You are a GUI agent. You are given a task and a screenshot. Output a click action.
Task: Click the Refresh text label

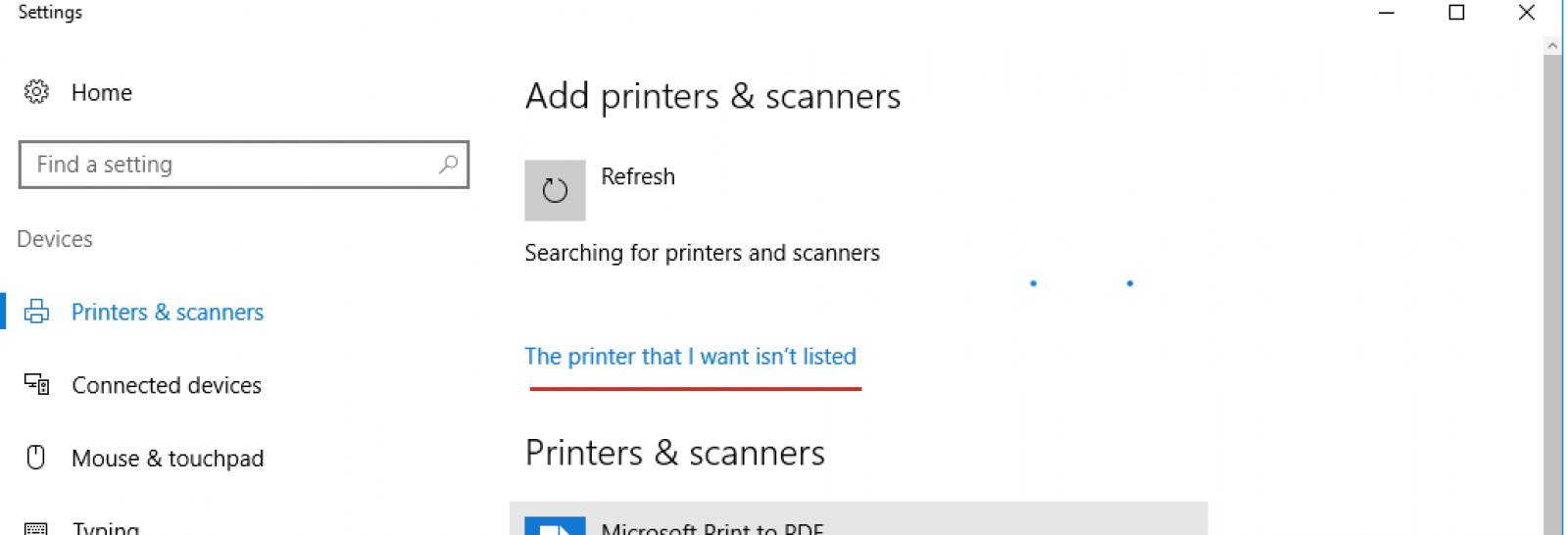tap(638, 176)
